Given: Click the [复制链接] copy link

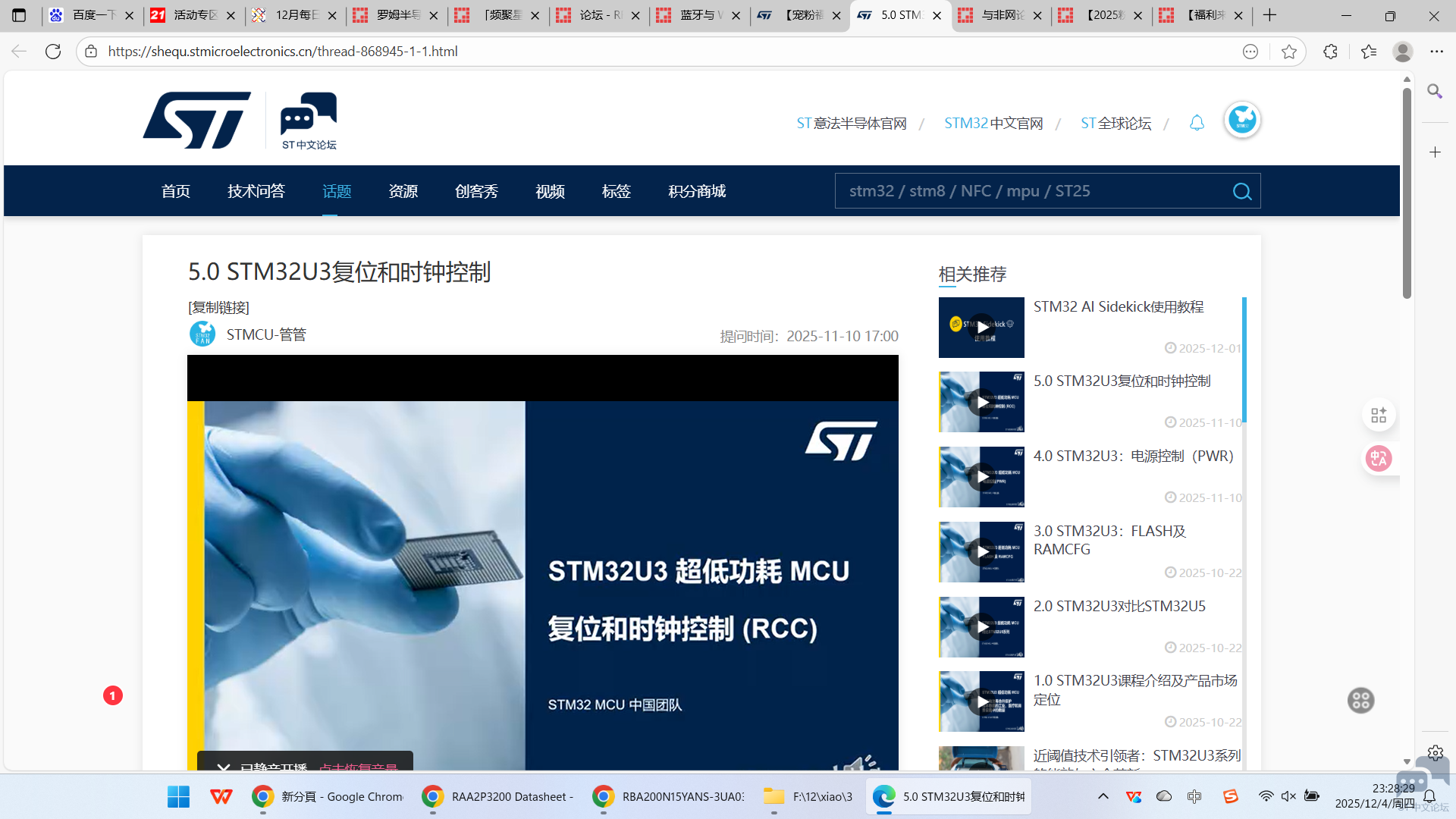Looking at the screenshot, I should click(x=218, y=307).
